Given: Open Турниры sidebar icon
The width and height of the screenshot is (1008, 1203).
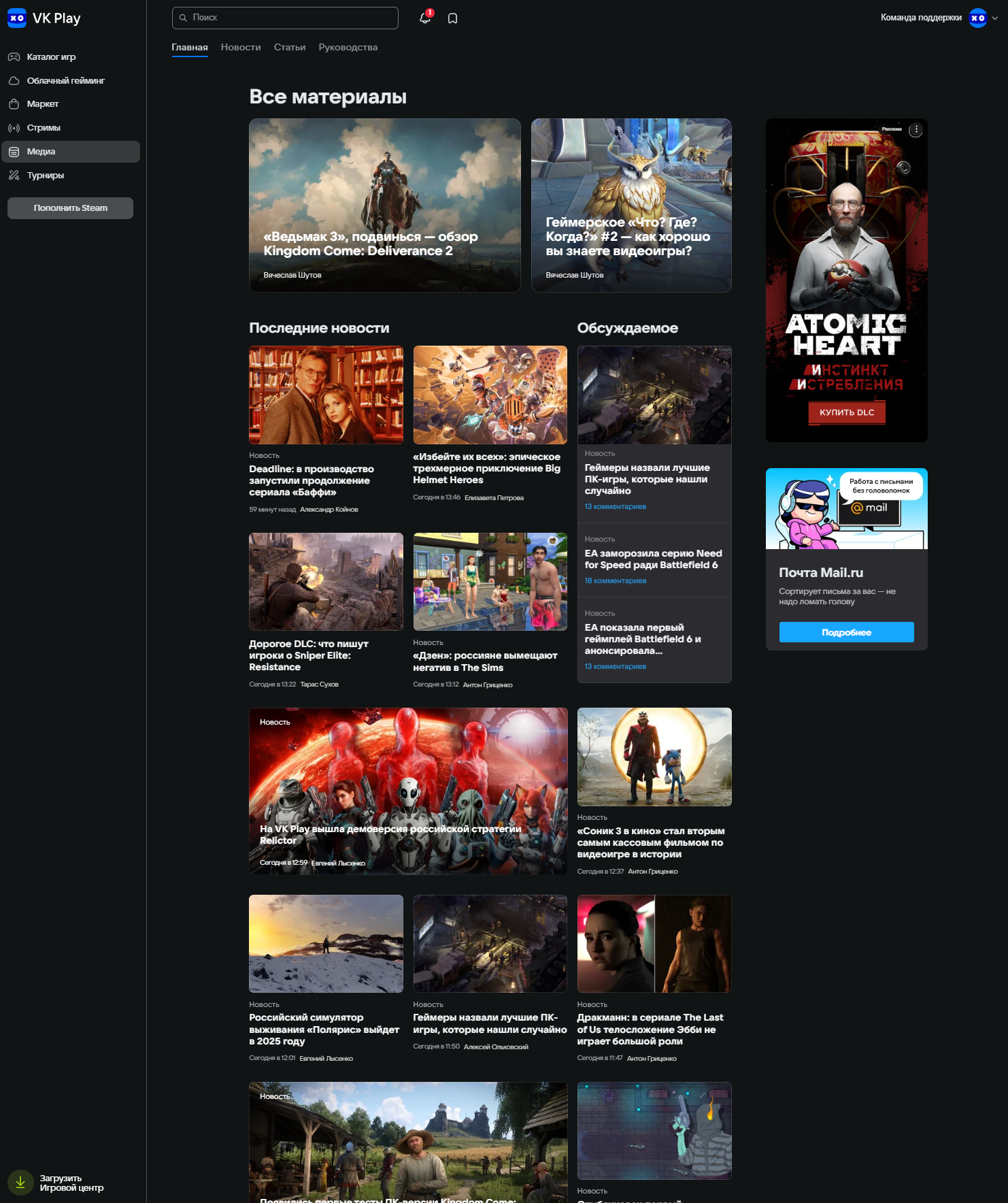Looking at the screenshot, I should 14,176.
